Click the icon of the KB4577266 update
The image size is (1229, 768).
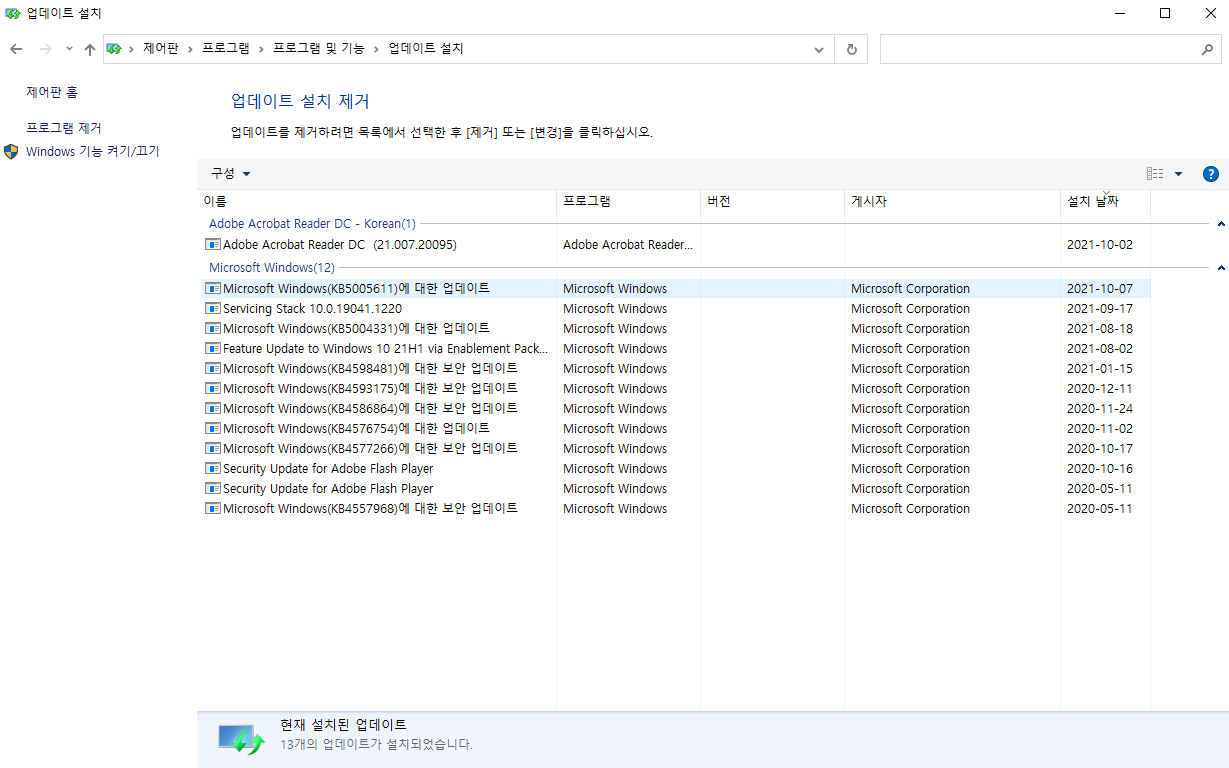pyautogui.click(x=212, y=448)
